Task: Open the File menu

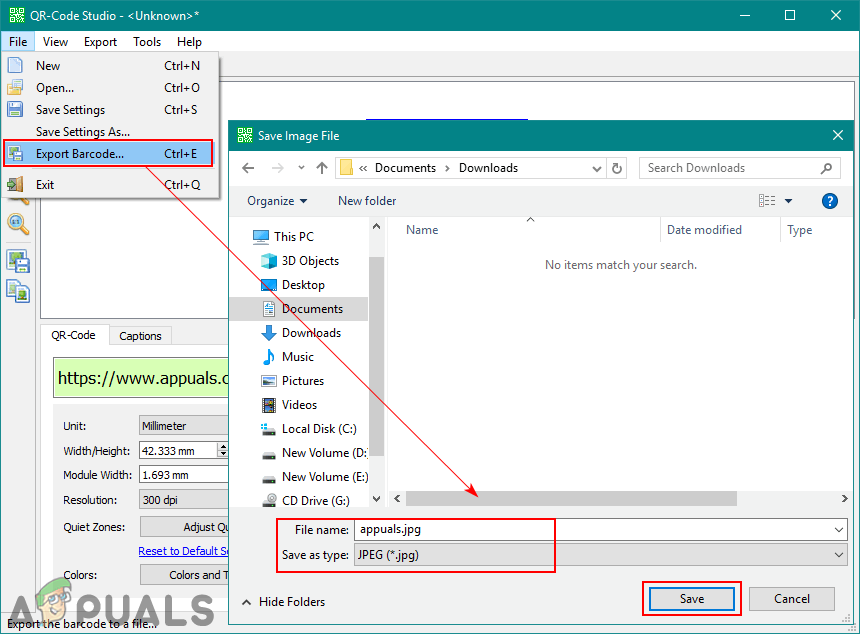Action: pyautogui.click(x=18, y=42)
